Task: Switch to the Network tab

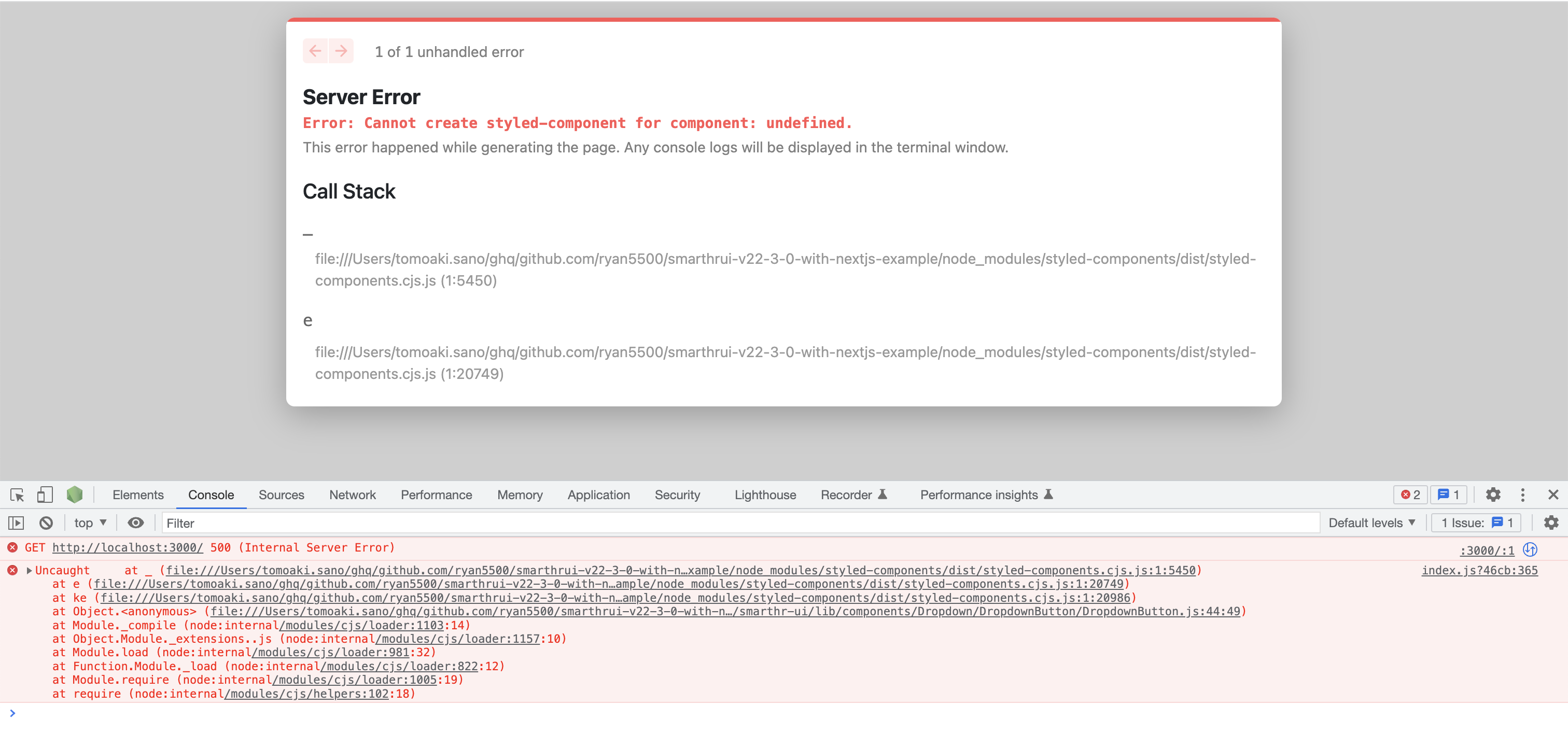Action: click(353, 495)
